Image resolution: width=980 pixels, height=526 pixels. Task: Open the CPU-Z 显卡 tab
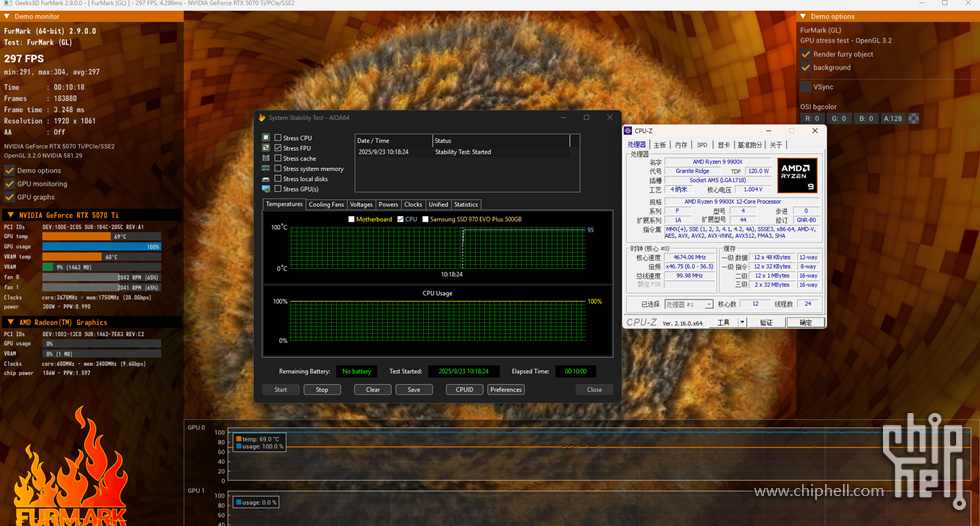tap(724, 145)
